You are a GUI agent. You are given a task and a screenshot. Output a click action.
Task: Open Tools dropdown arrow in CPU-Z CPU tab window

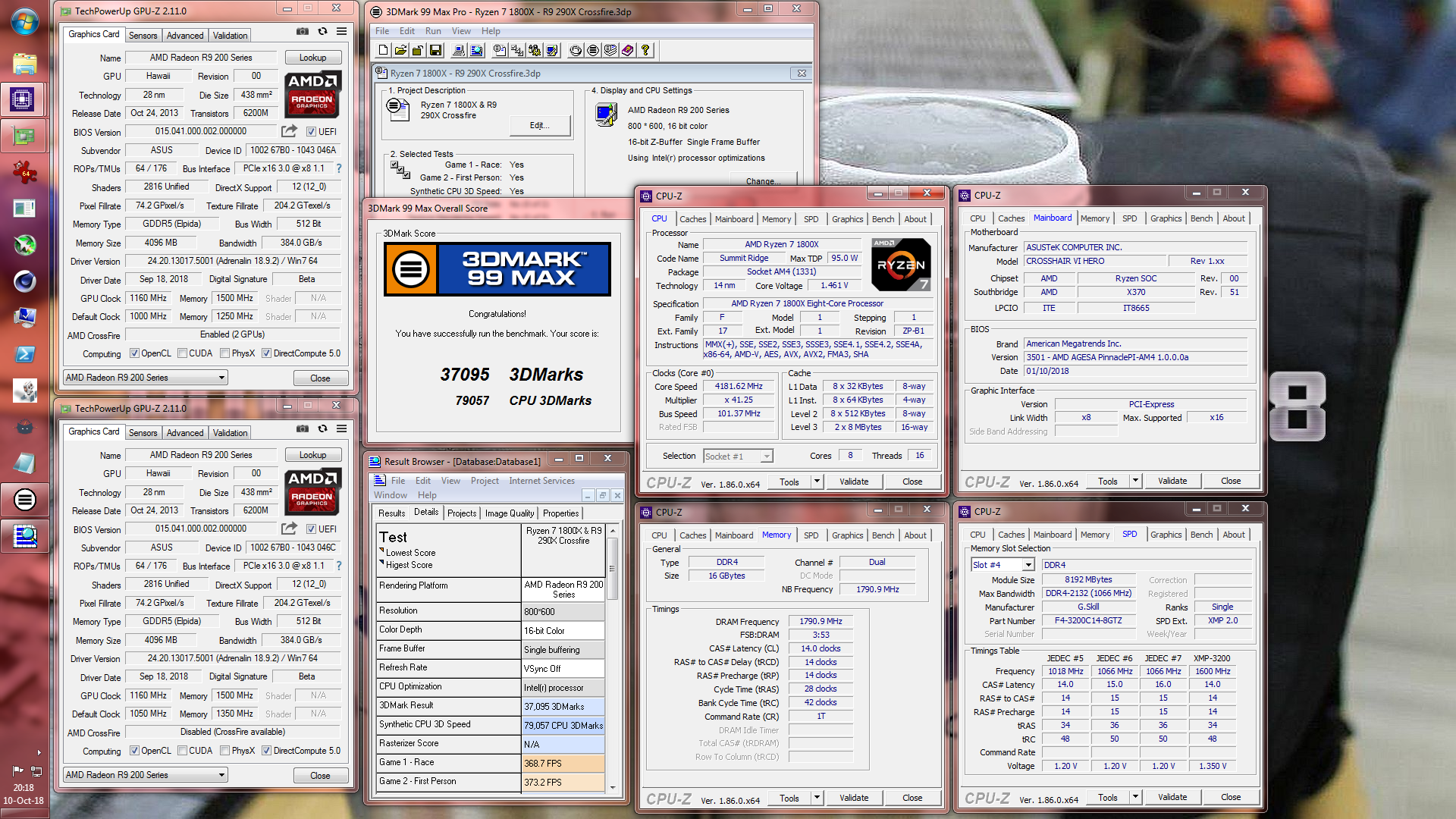[x=817, y=482]
